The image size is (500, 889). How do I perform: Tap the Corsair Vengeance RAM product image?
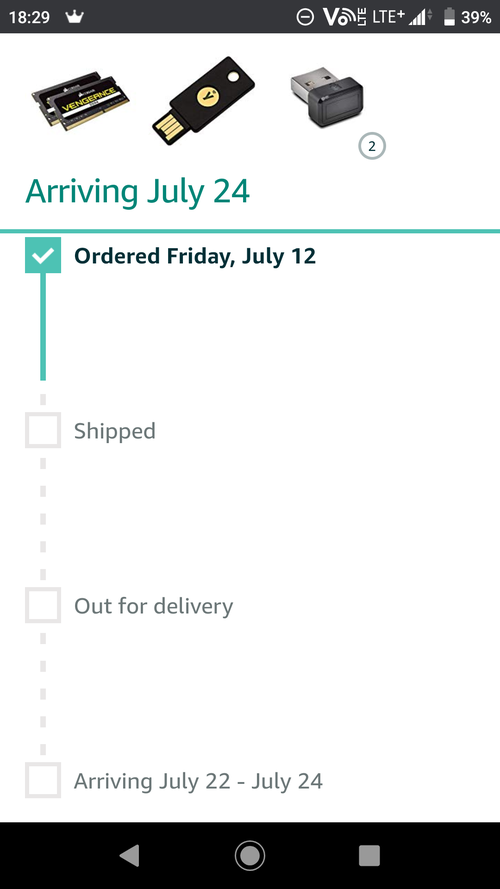coord(79,100)
